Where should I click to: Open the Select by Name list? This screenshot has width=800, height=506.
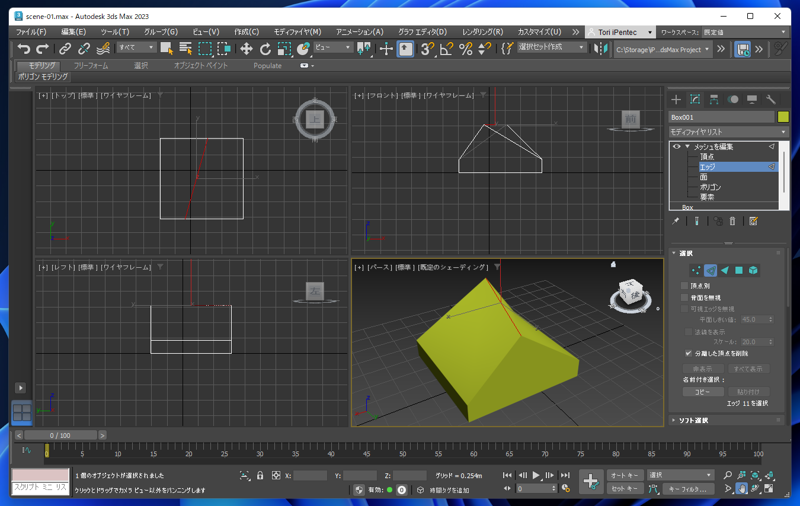coord(185,48)
